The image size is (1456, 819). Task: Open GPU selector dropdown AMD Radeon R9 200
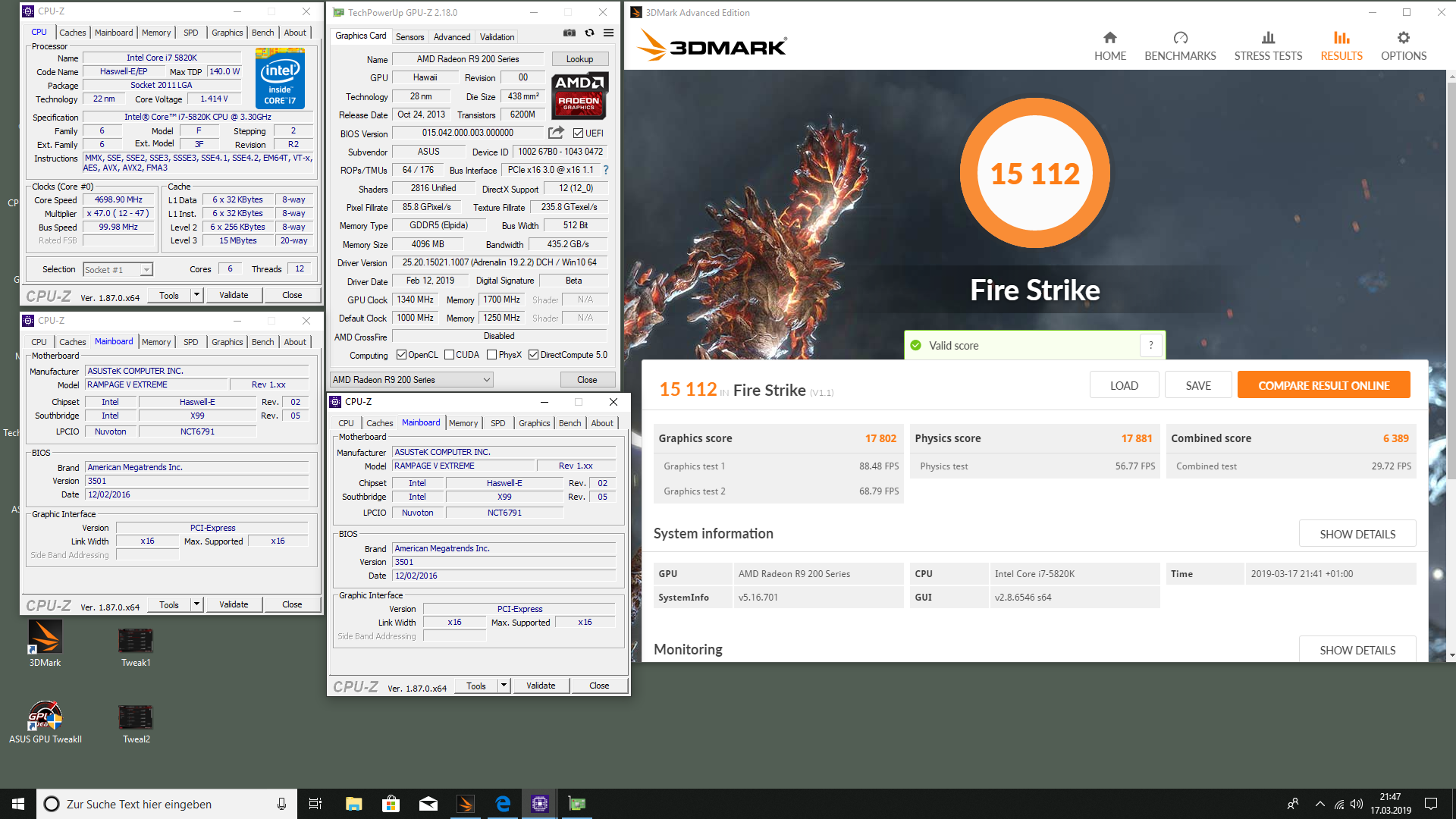coord(412,379)
